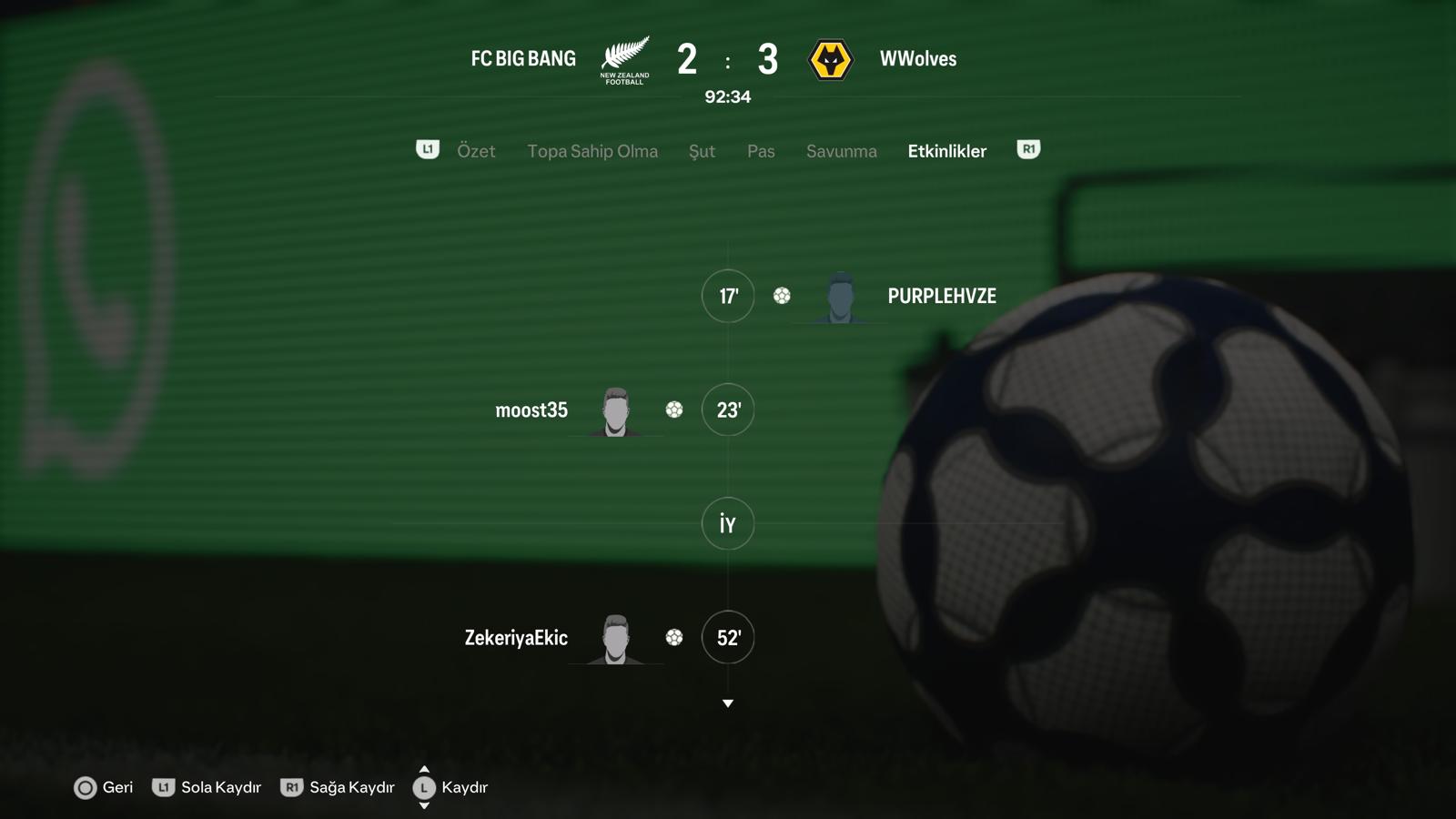
Task: Click the goal ball icon beside ZekeriyaEkic
Action: pos(674,637)
